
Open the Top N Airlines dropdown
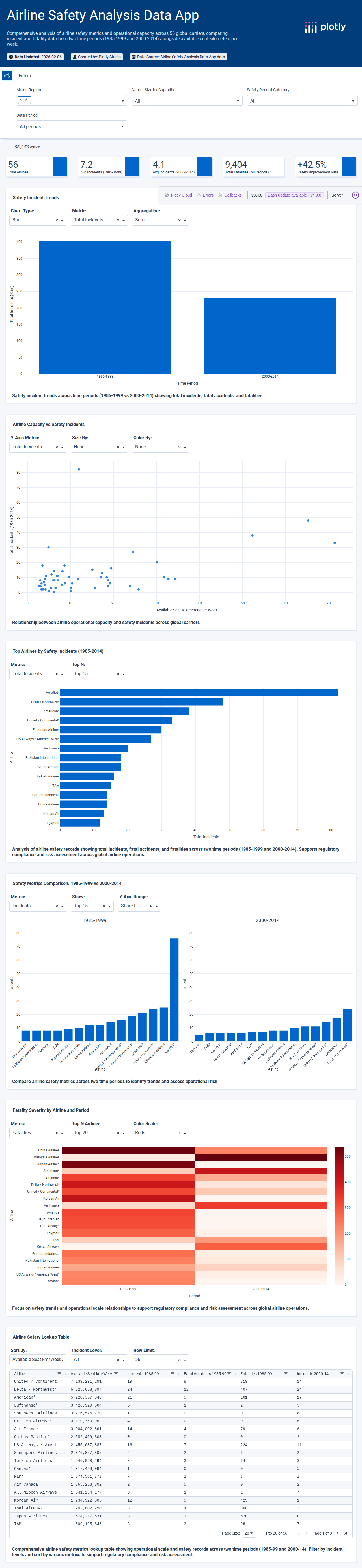click(x=100, y=1133)
